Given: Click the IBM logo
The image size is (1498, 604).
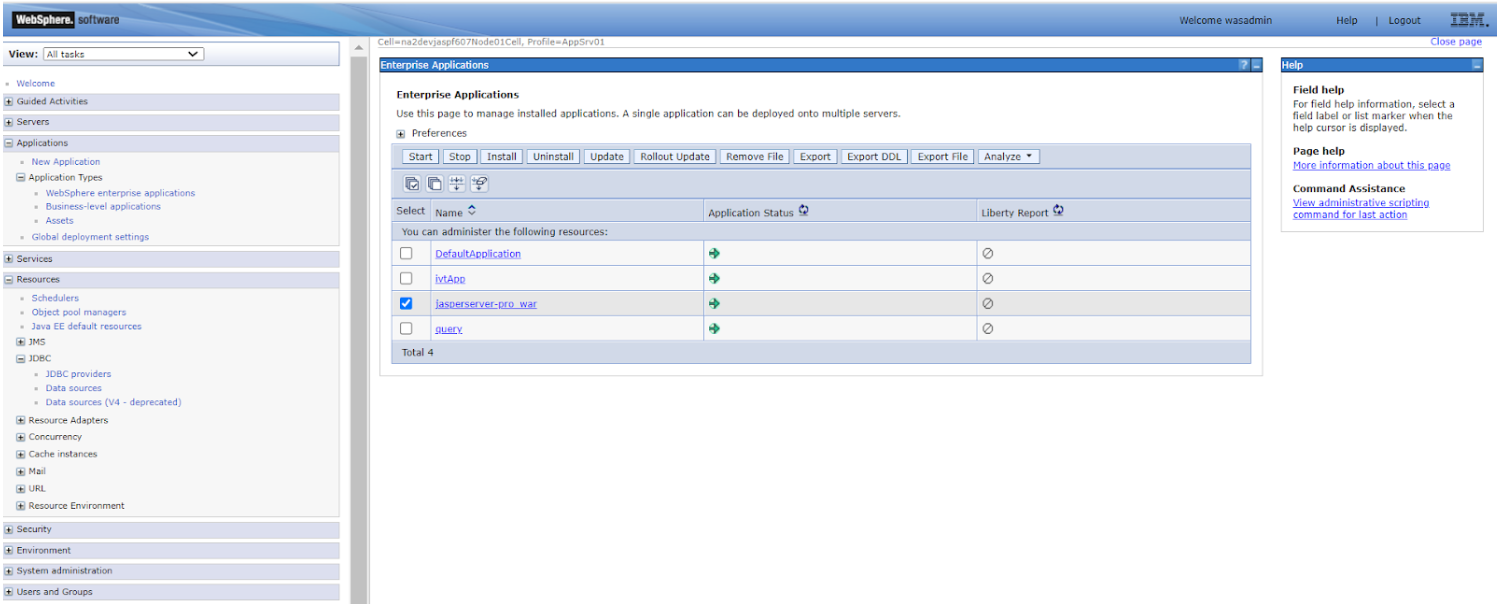Looking at the screenshot, I should (x=1468, y=19).
